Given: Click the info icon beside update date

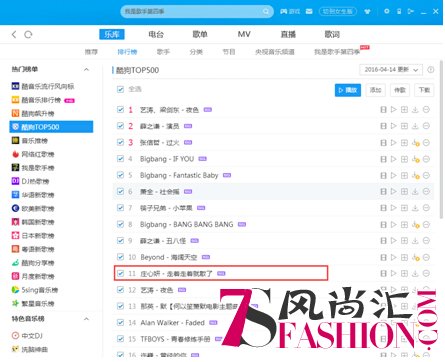Looking at the screenshot, I should tap(431, 70).
